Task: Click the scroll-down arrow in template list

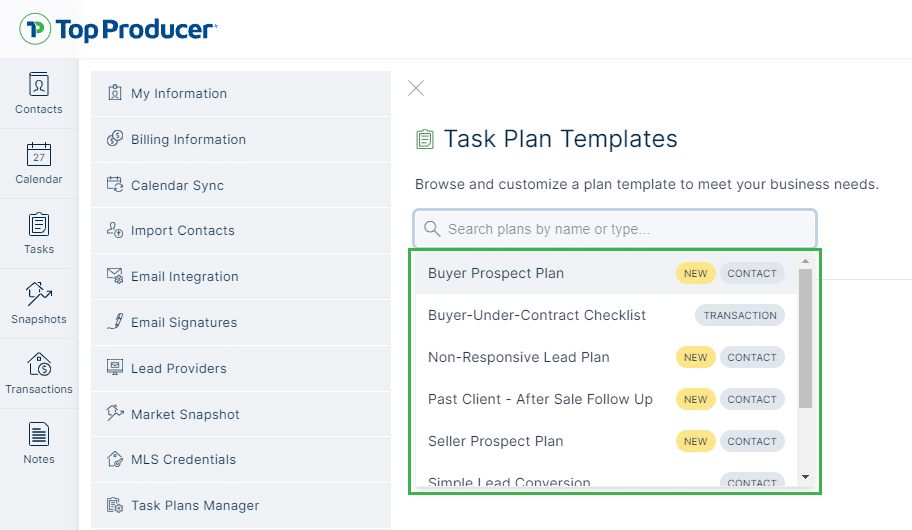Action: click(x=805, y=477)
